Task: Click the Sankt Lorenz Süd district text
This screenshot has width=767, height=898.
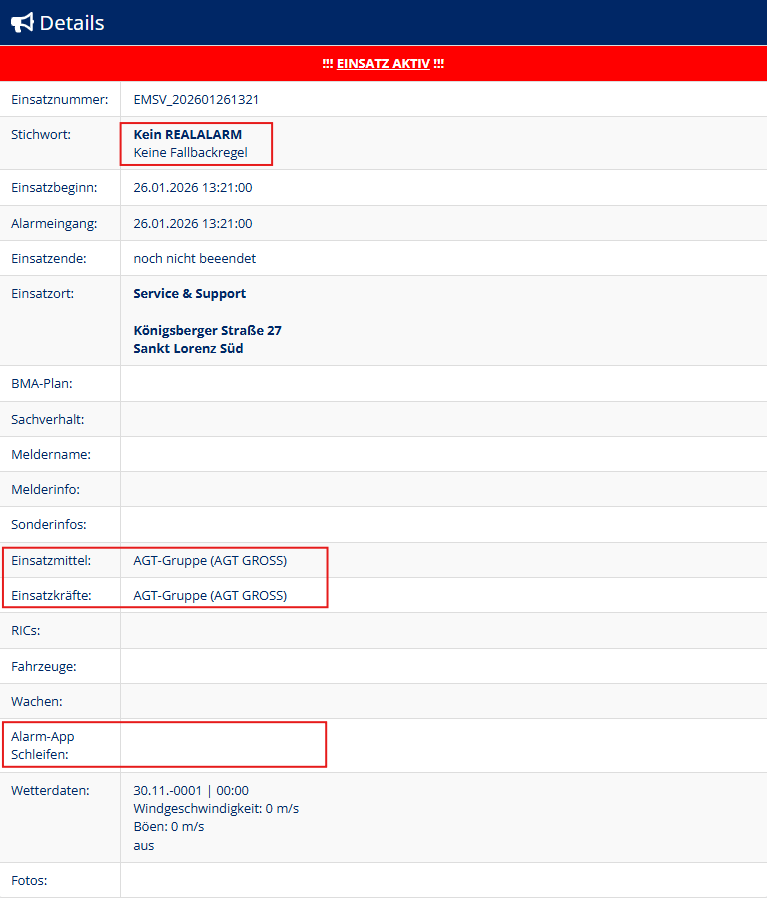Action: click(x=188, y=348)
